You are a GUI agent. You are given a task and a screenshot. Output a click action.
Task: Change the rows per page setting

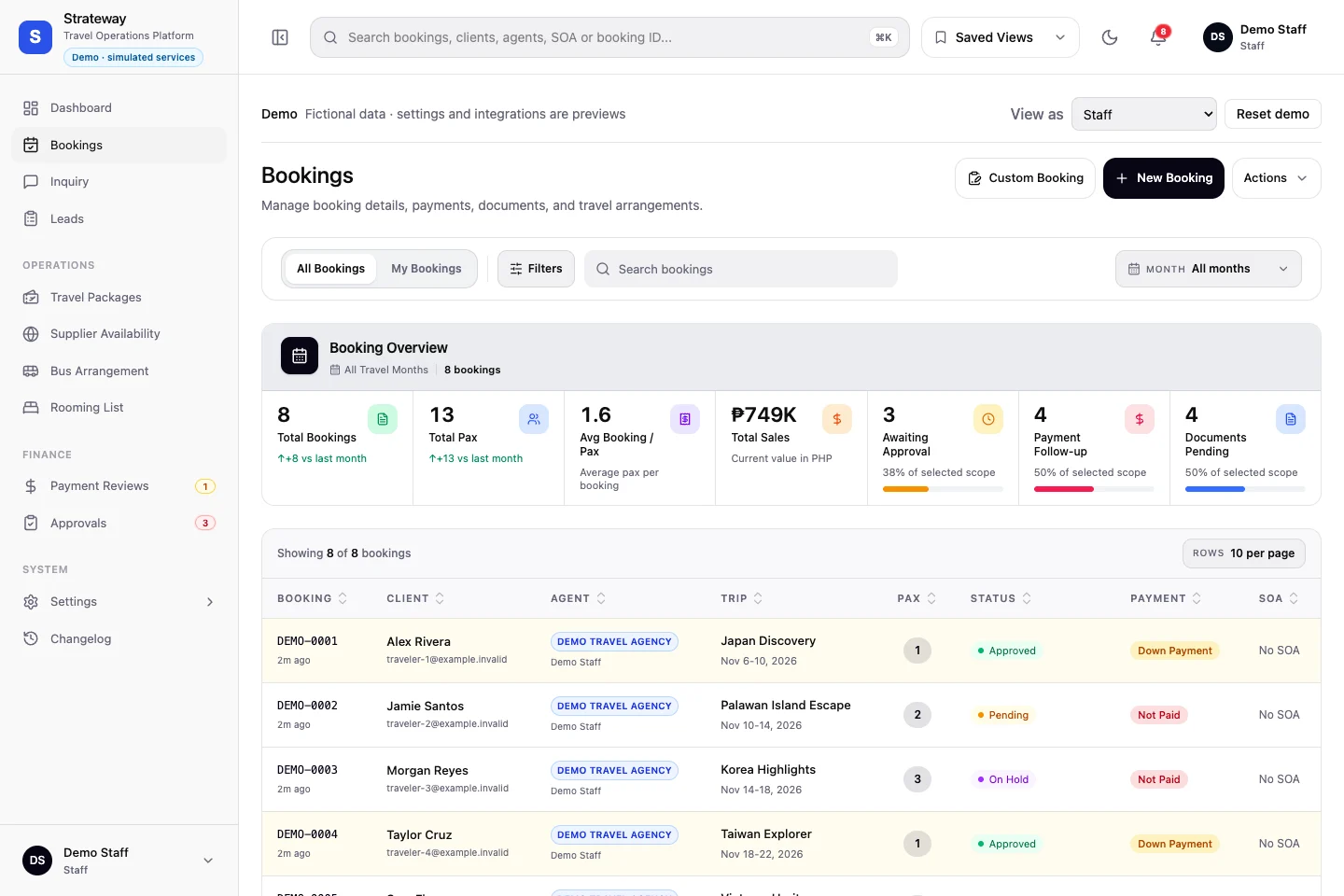click(x=1243, y=553)
